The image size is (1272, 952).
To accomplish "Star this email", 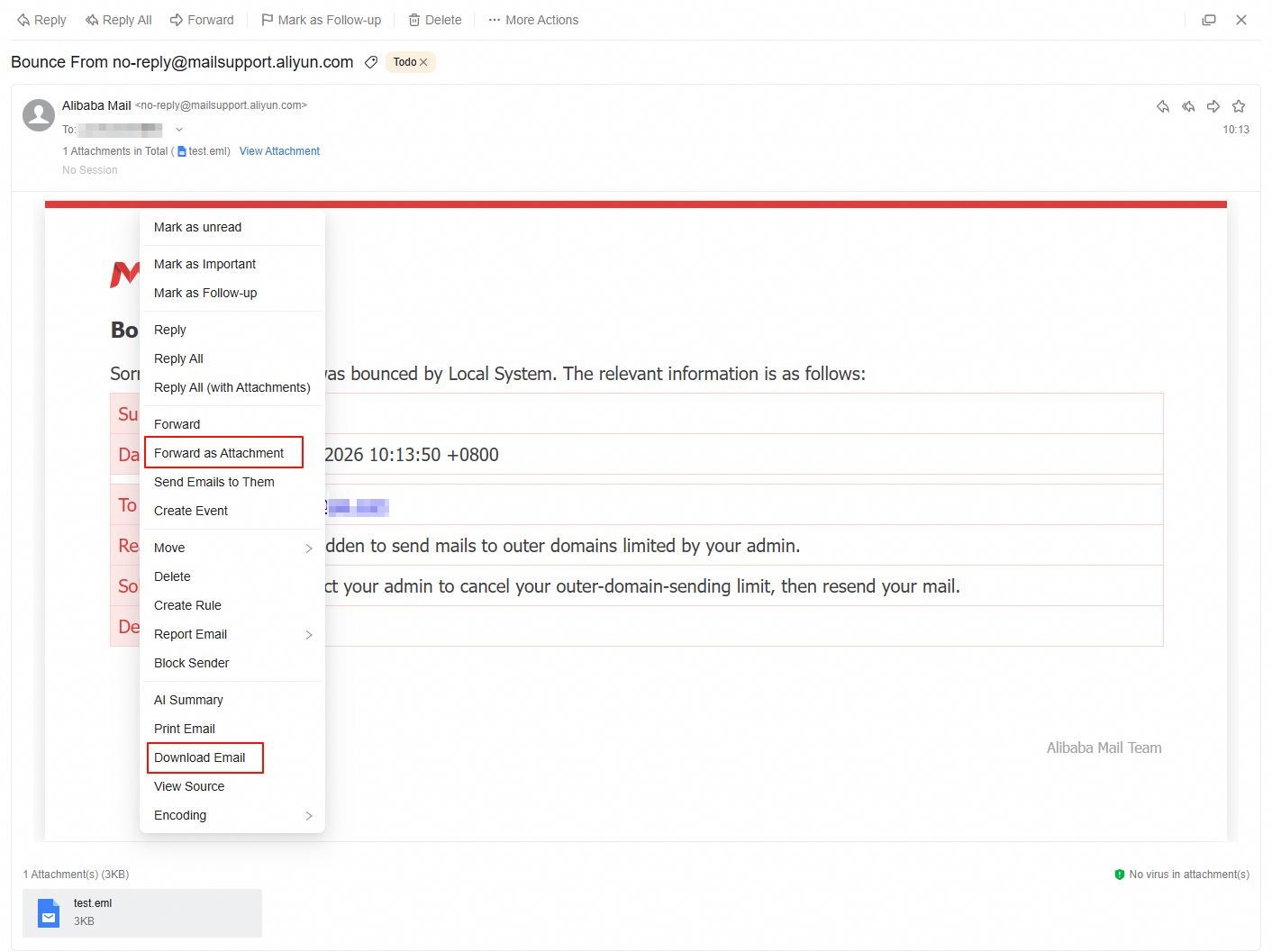I will click(1239, 106).
